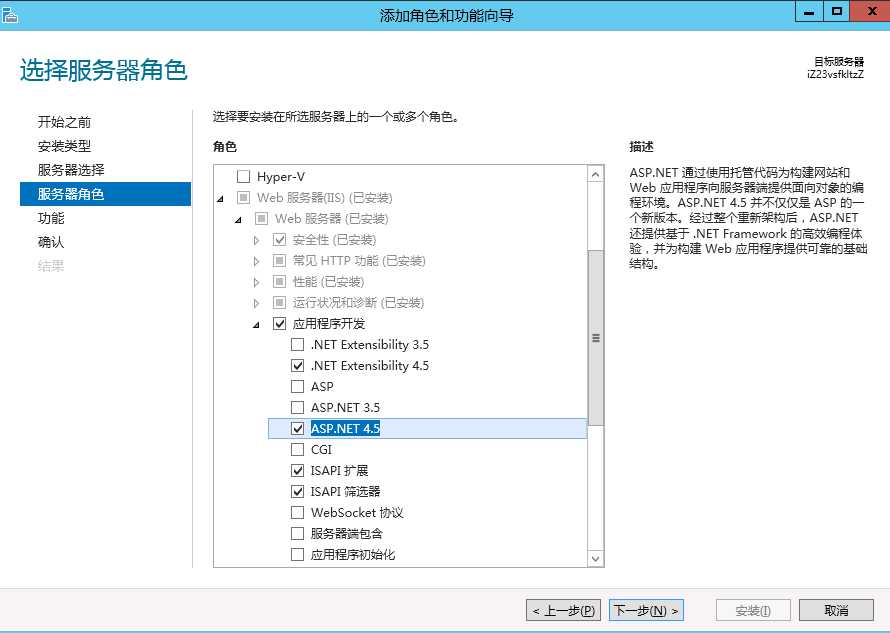Click the wizard app icon in title bar
890x633 pixels.
tap(10, 14)
